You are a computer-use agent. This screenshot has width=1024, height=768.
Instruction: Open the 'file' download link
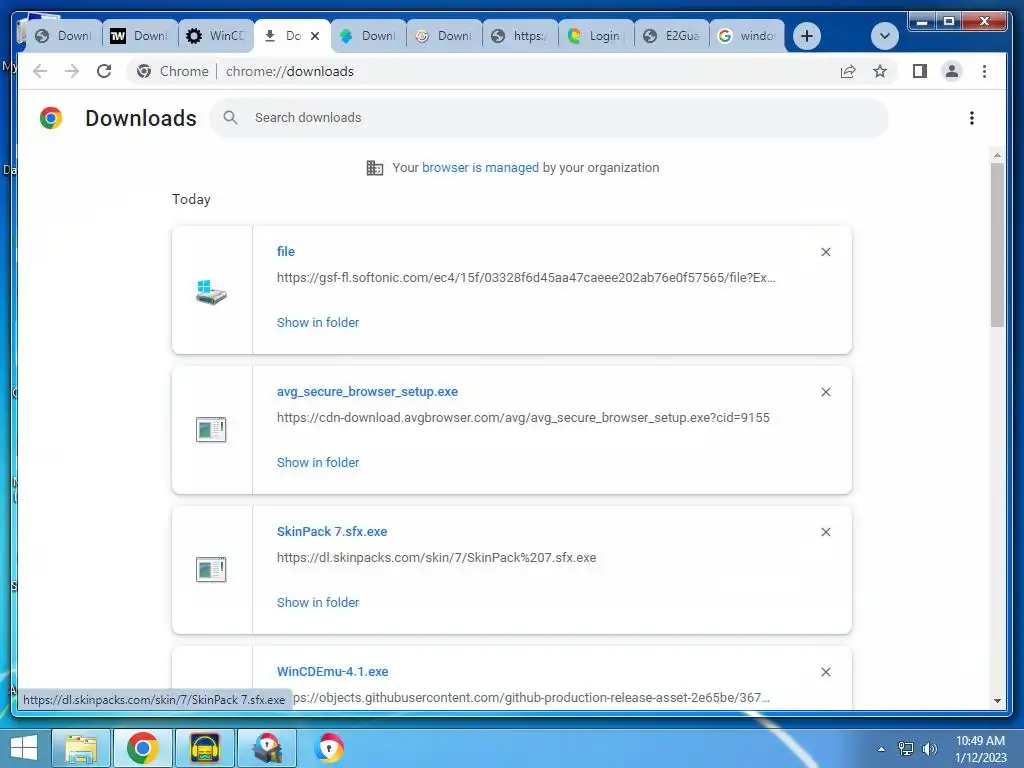(x=285, y=251)
